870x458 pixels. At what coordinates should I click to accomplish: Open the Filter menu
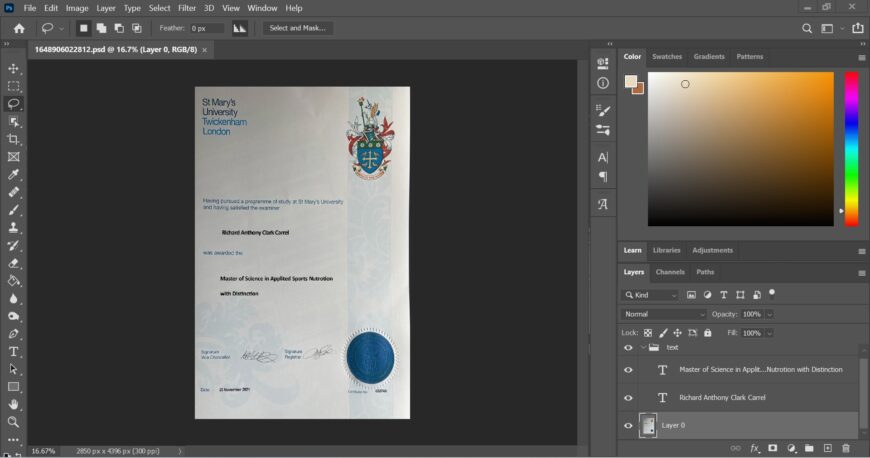click(186, 8)
